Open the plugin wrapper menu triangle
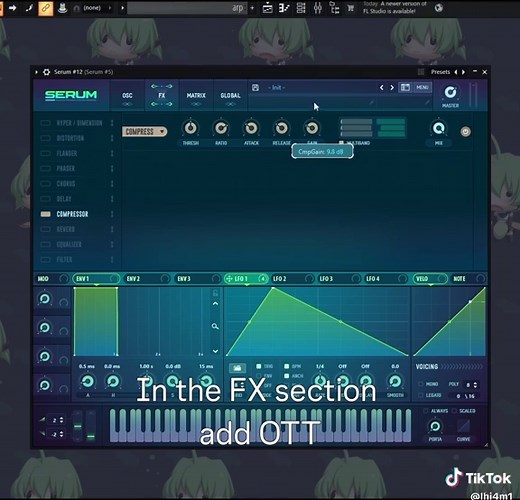The width and height of the screenshot is (520, 500). (36, 72)
